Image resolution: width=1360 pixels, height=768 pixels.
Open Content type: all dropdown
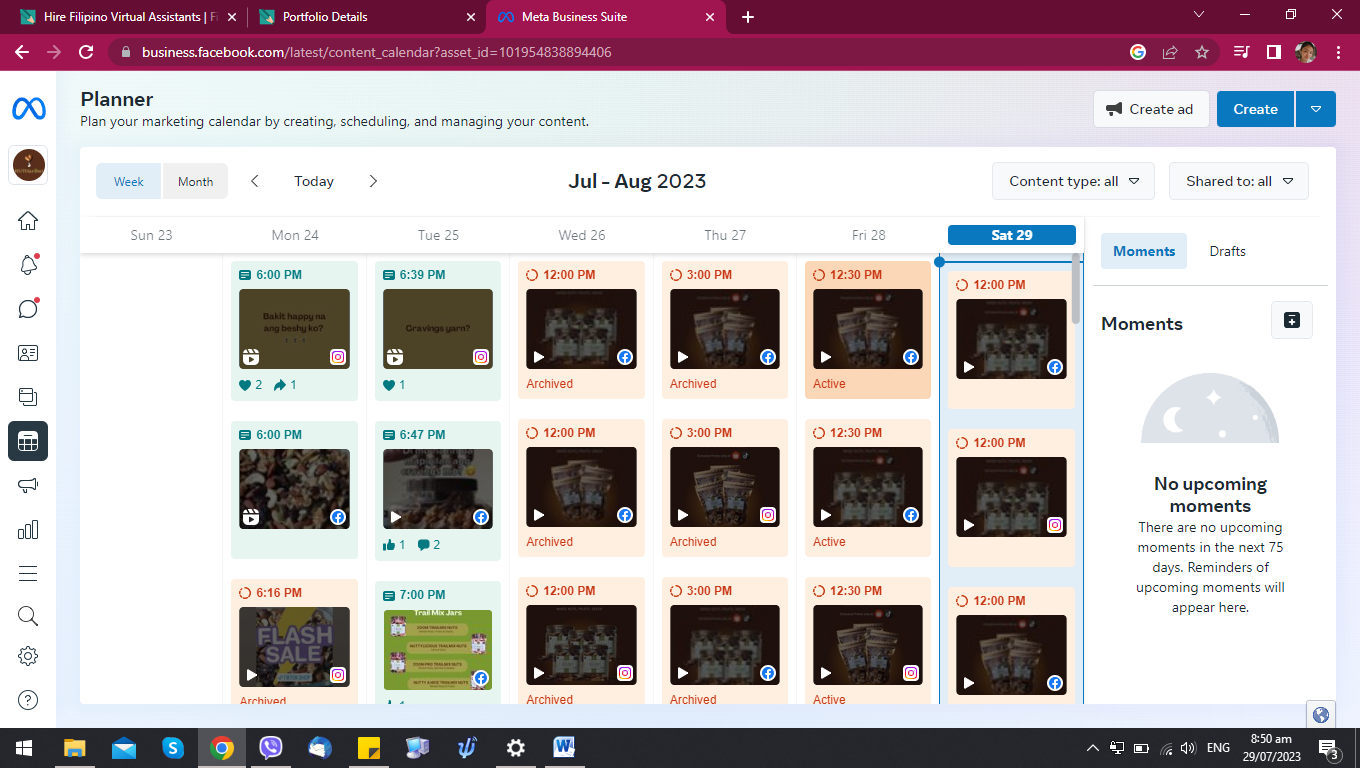pyautogui.click(x=1073, y=181)
